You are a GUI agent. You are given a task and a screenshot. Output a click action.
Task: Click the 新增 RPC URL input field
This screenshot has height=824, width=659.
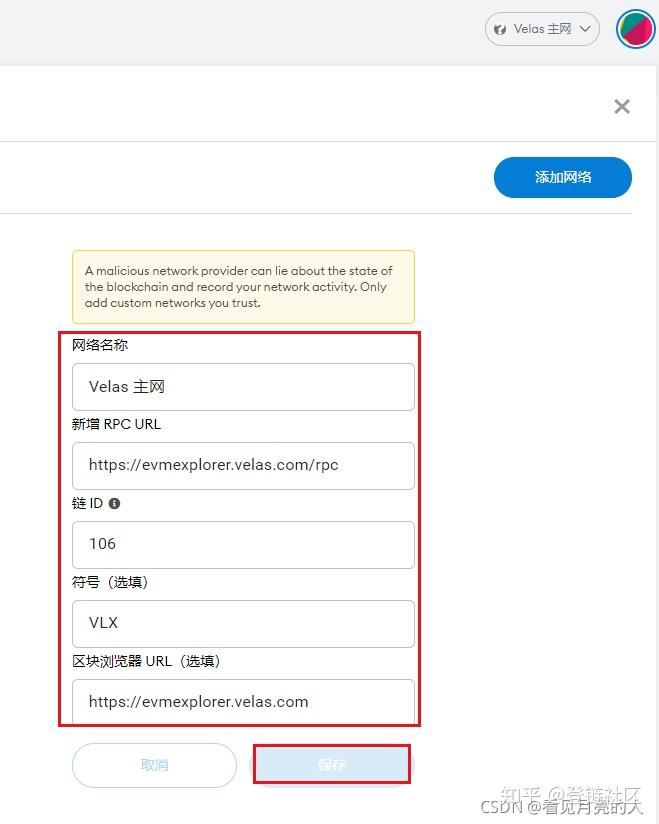coord(243,466)
